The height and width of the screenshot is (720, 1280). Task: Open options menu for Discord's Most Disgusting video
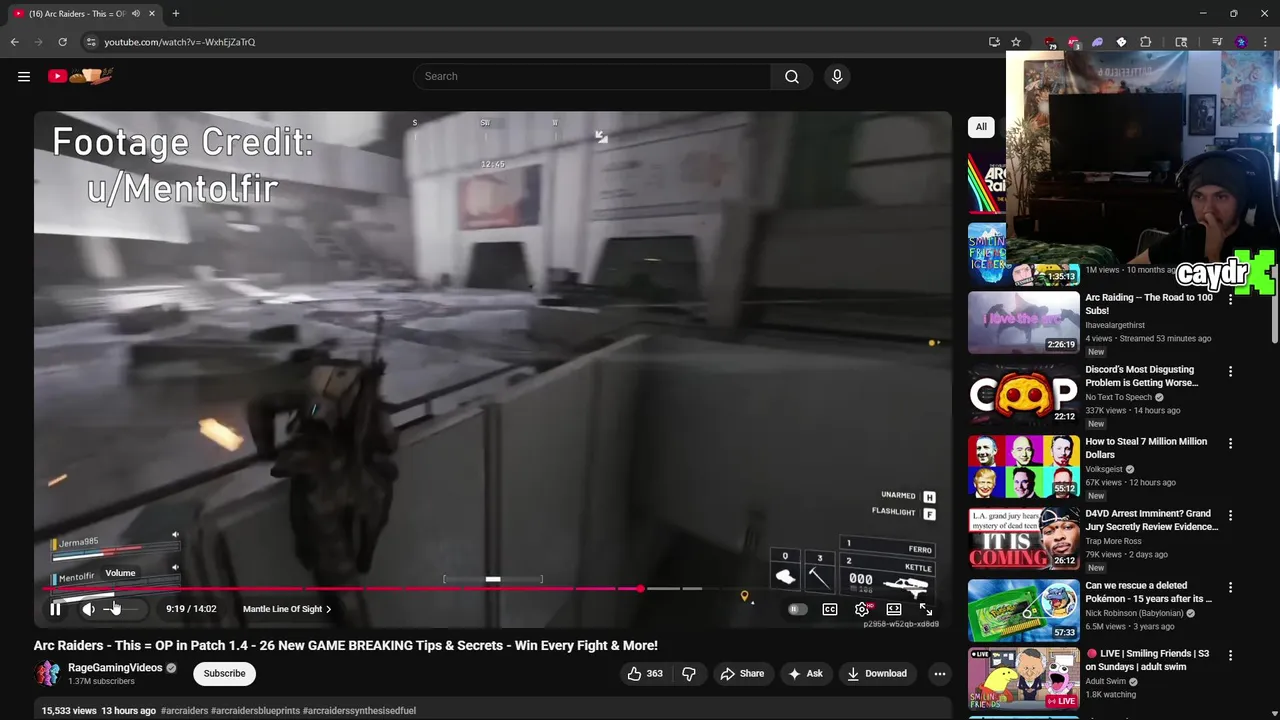click(1230, 371)
